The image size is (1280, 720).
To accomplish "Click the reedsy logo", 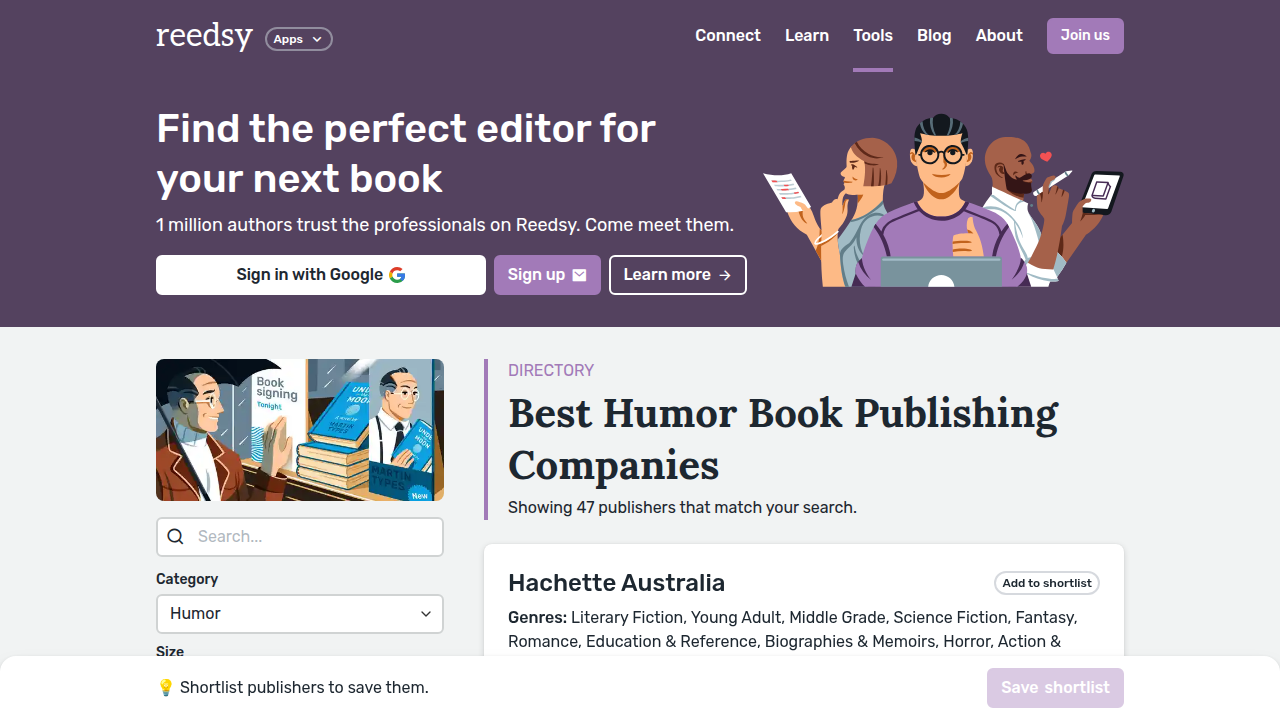I will [204, 36].
